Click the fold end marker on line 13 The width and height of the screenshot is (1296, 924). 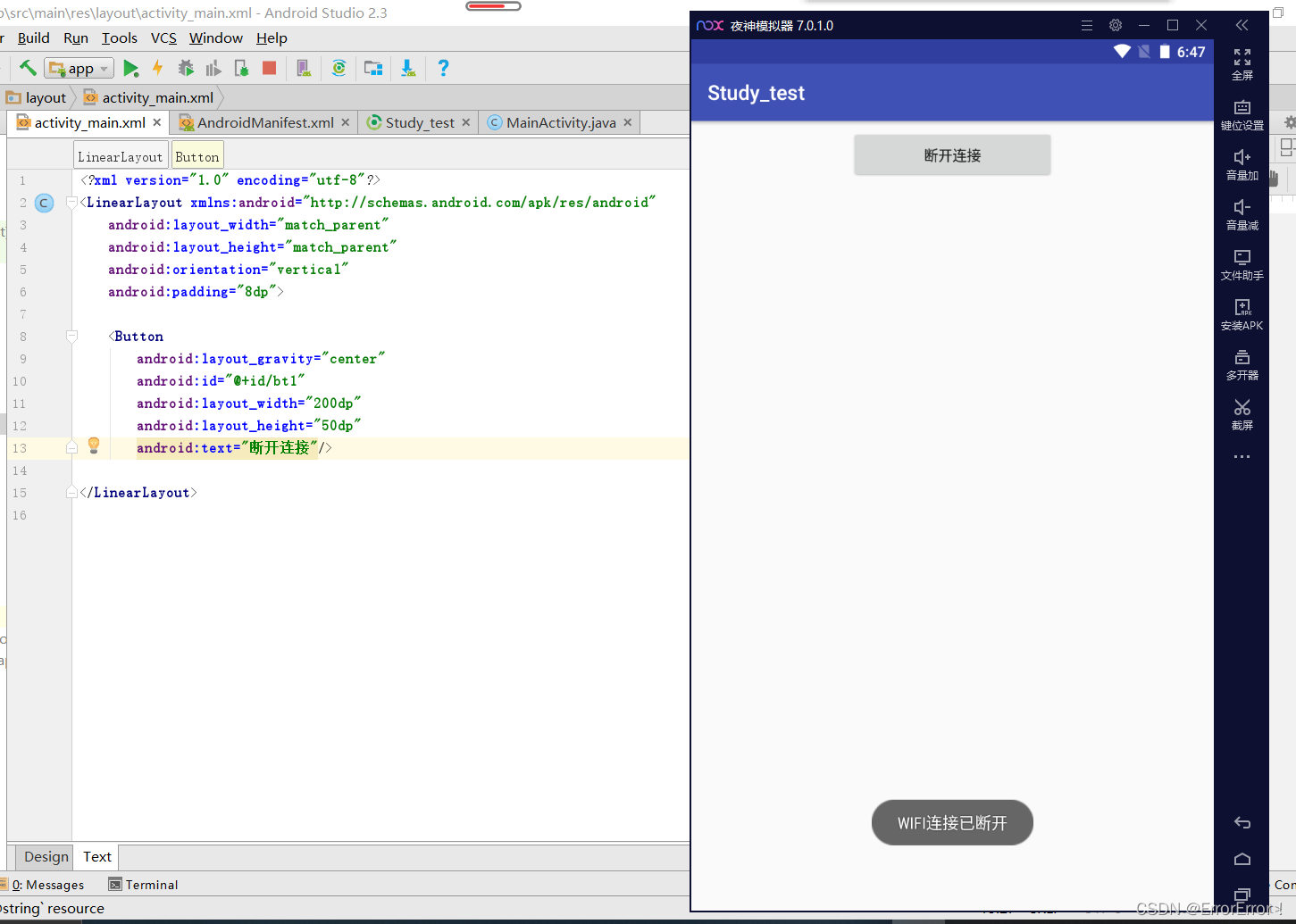(x=71, y=448)
